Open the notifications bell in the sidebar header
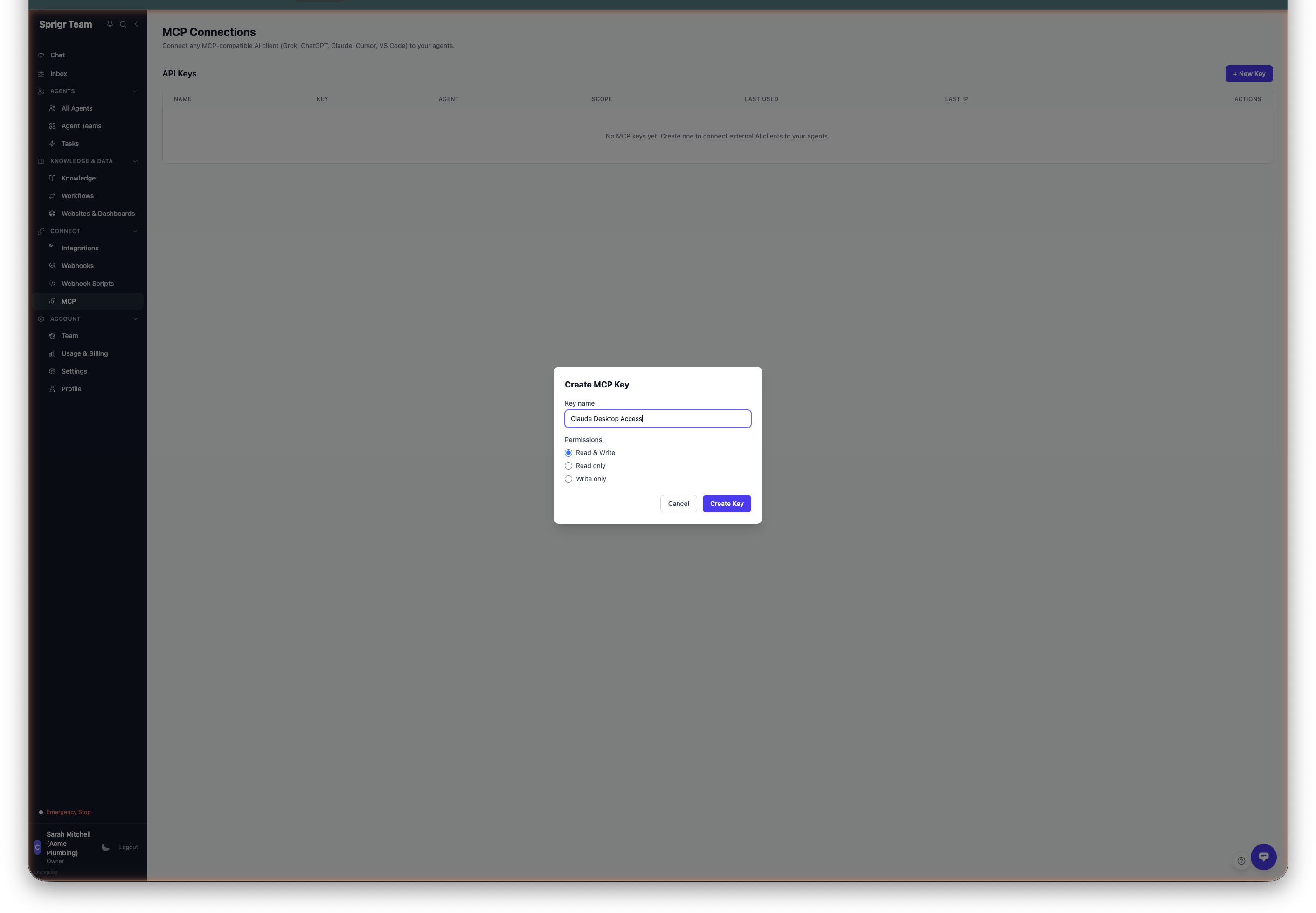 [110, 25]
